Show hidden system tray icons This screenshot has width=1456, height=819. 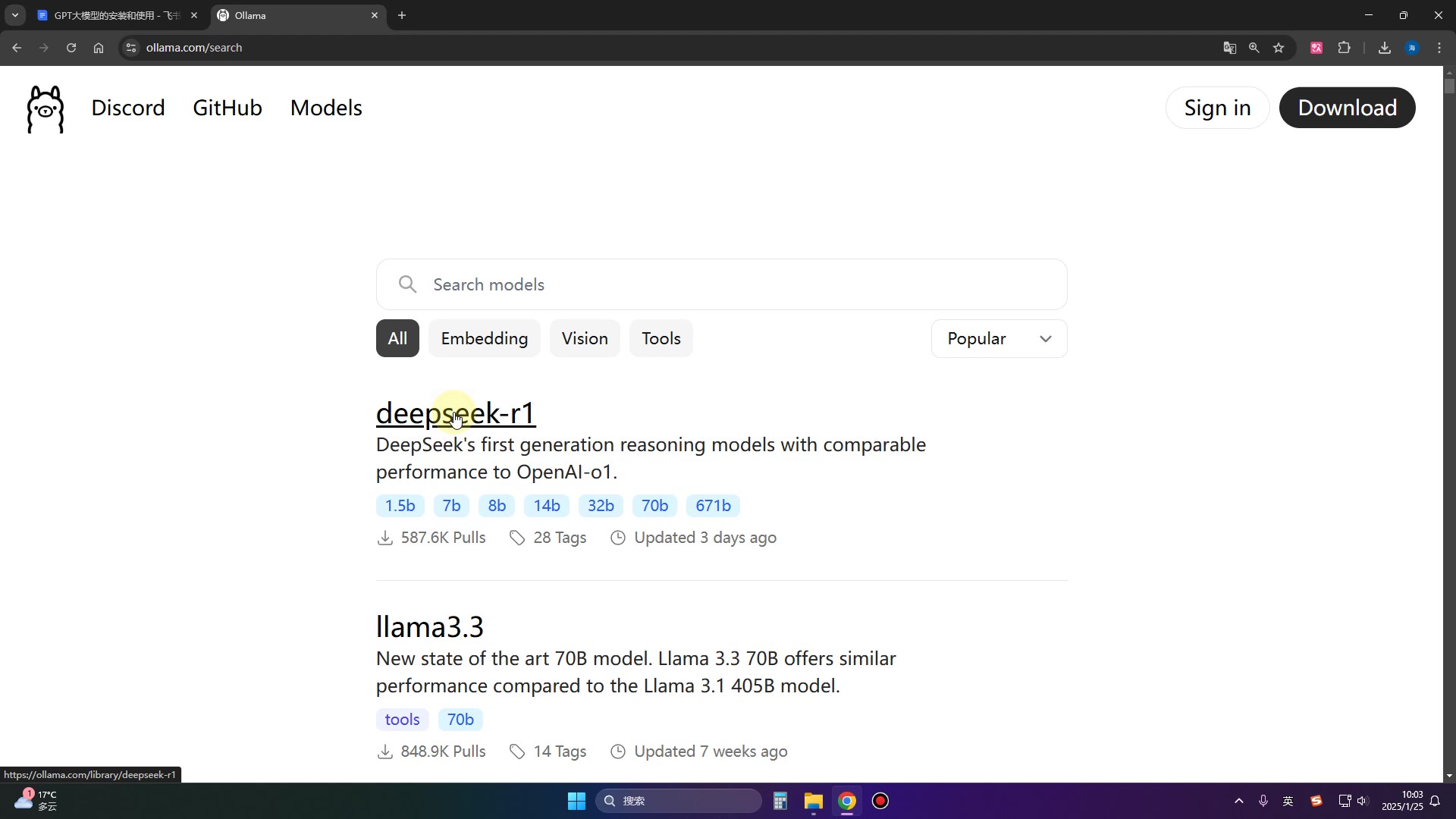(1239, 801)
